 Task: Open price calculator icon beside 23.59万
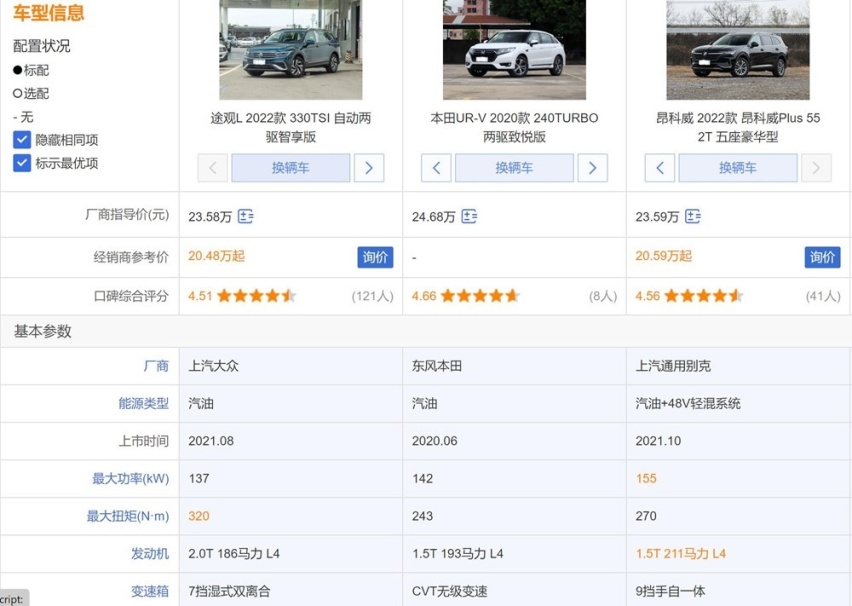click(x=693, y=216)
